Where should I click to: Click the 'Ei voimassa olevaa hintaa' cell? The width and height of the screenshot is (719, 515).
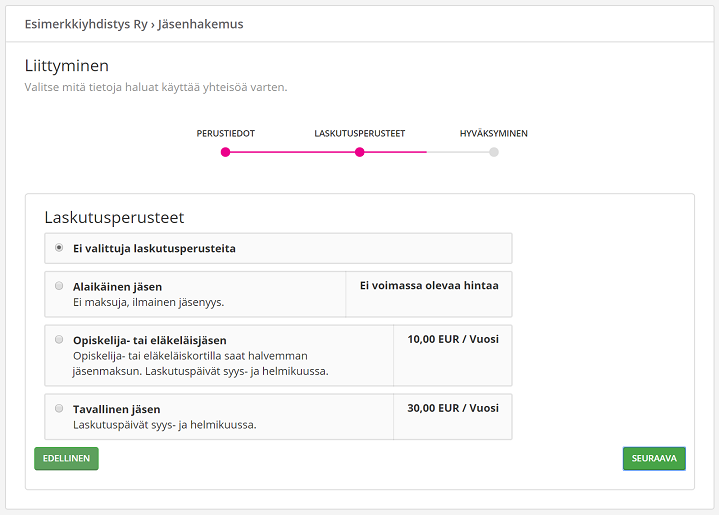429,285
